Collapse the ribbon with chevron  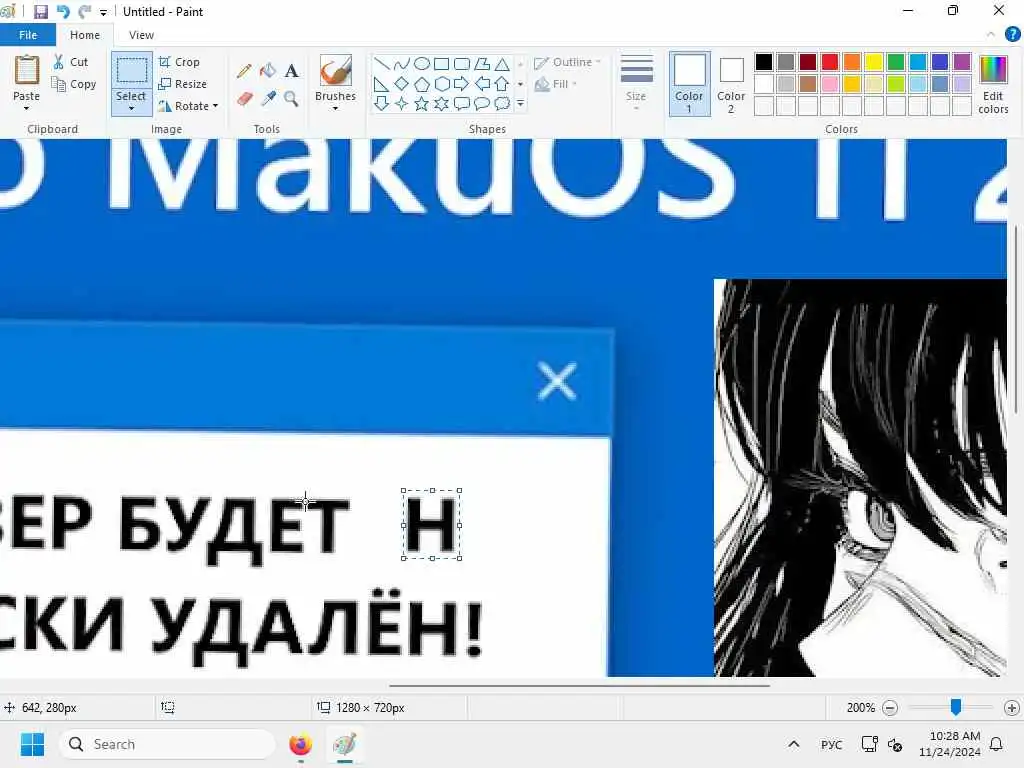[x=991, y=35]
